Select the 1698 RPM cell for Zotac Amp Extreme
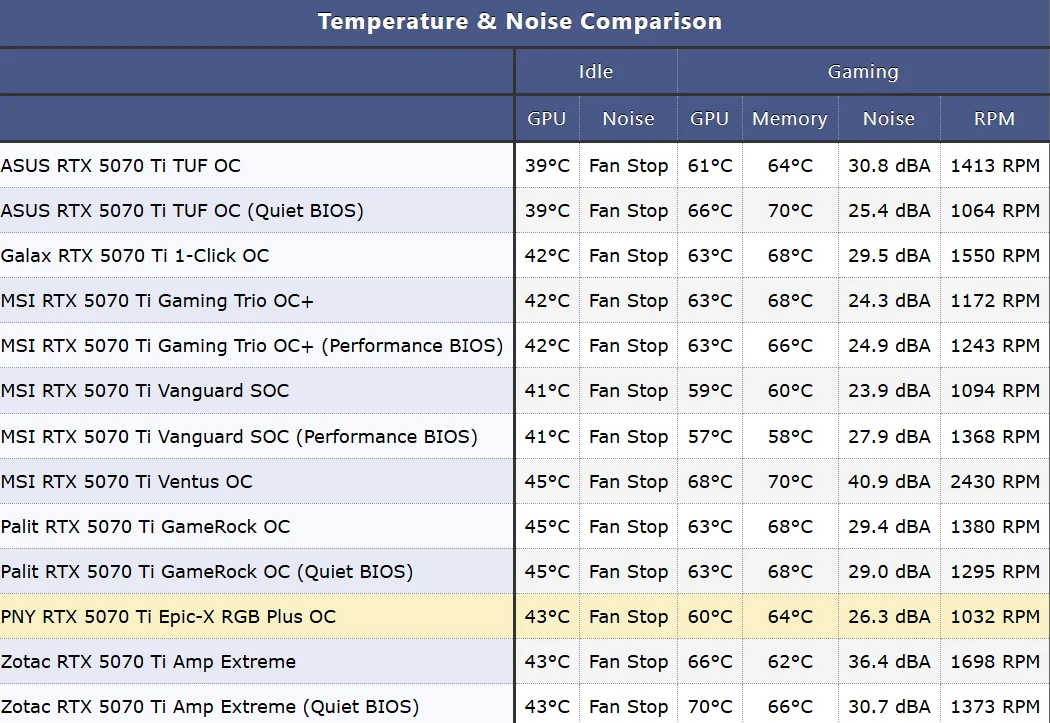The width and height of the screenshot is (1050, 723). point(995,662)
